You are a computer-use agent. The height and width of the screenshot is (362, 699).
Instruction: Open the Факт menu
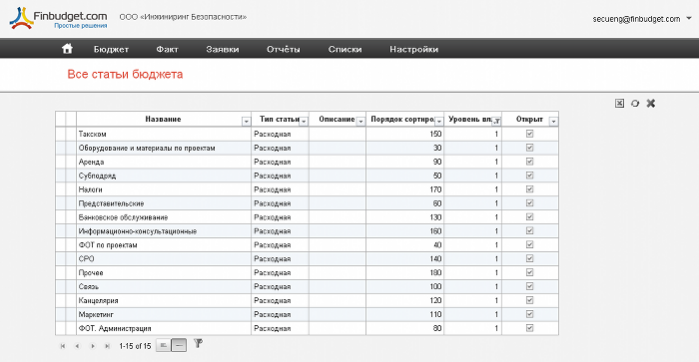click(167, 49)
